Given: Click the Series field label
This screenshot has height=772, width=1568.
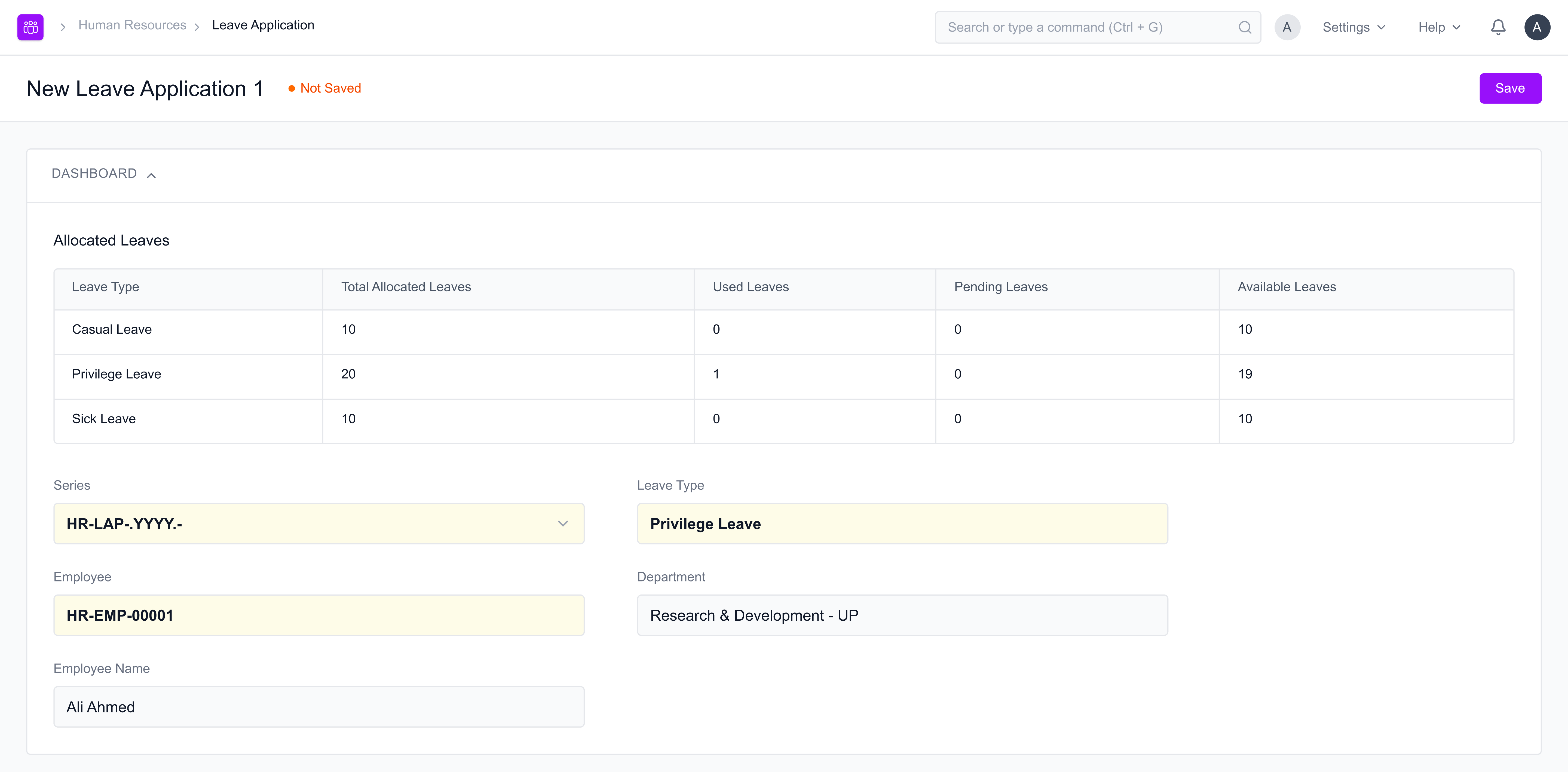Looking at the screenshot, I should pos(72,485).
